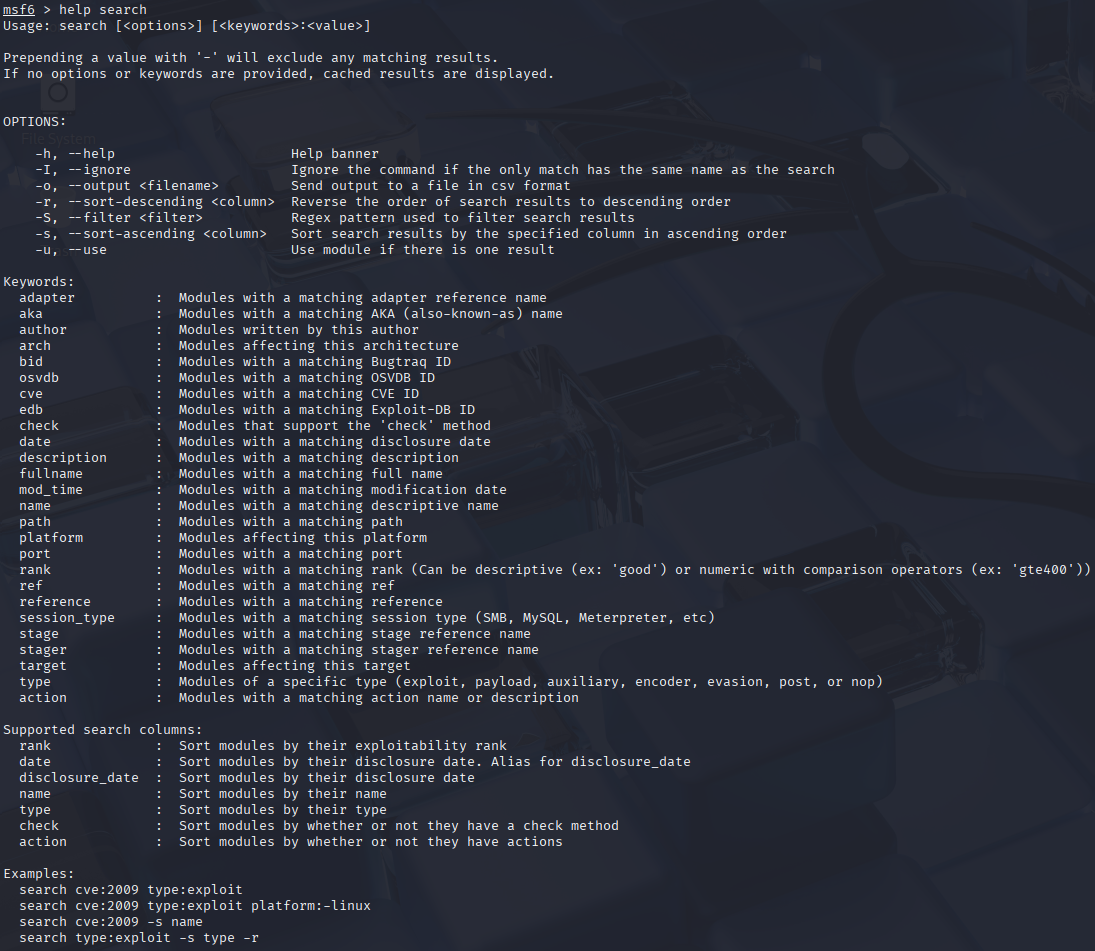Click the '-h, --help' option

tap(75, 154)
